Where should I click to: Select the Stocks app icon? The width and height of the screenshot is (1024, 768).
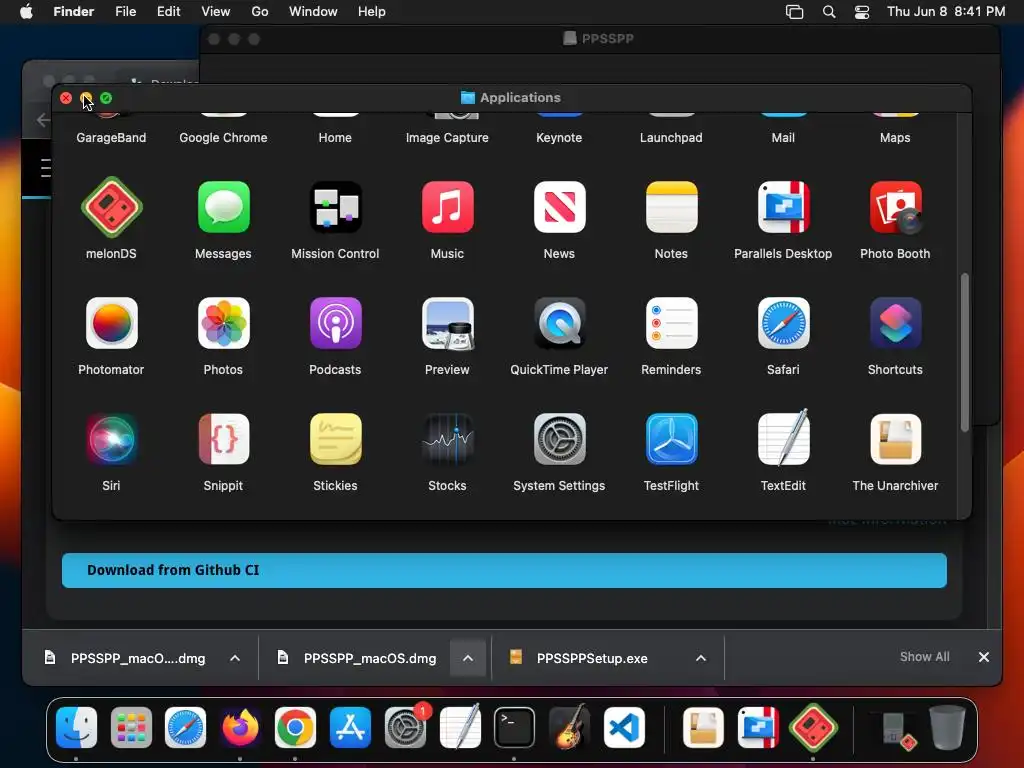(447, 439)
